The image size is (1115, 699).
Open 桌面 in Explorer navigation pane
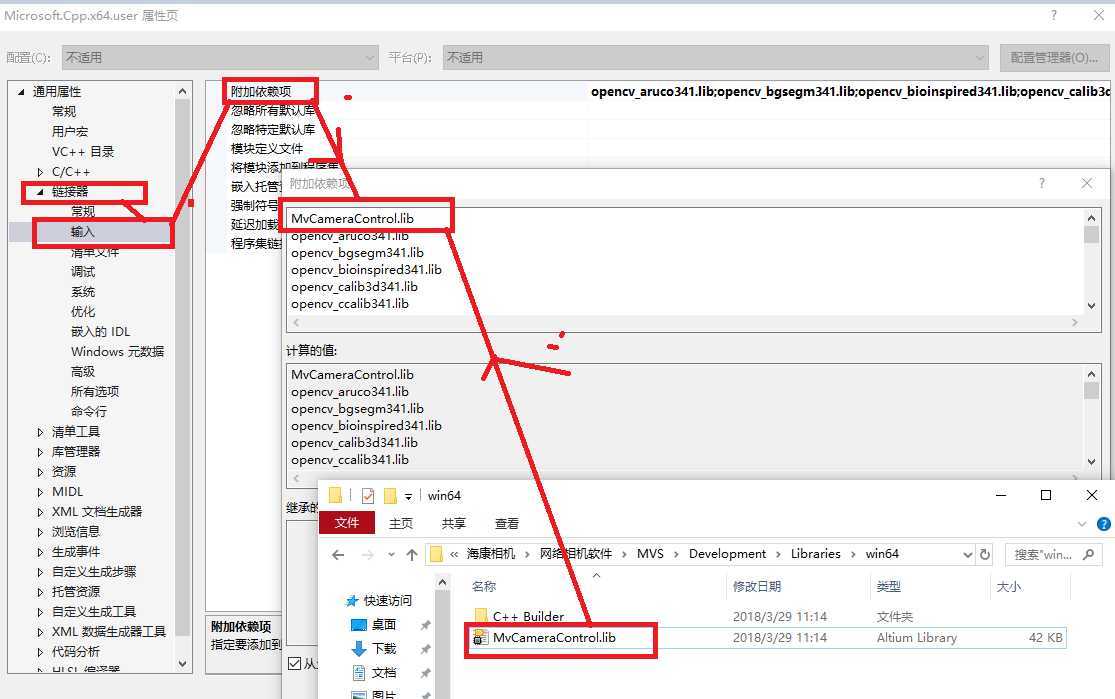[374, 624]
